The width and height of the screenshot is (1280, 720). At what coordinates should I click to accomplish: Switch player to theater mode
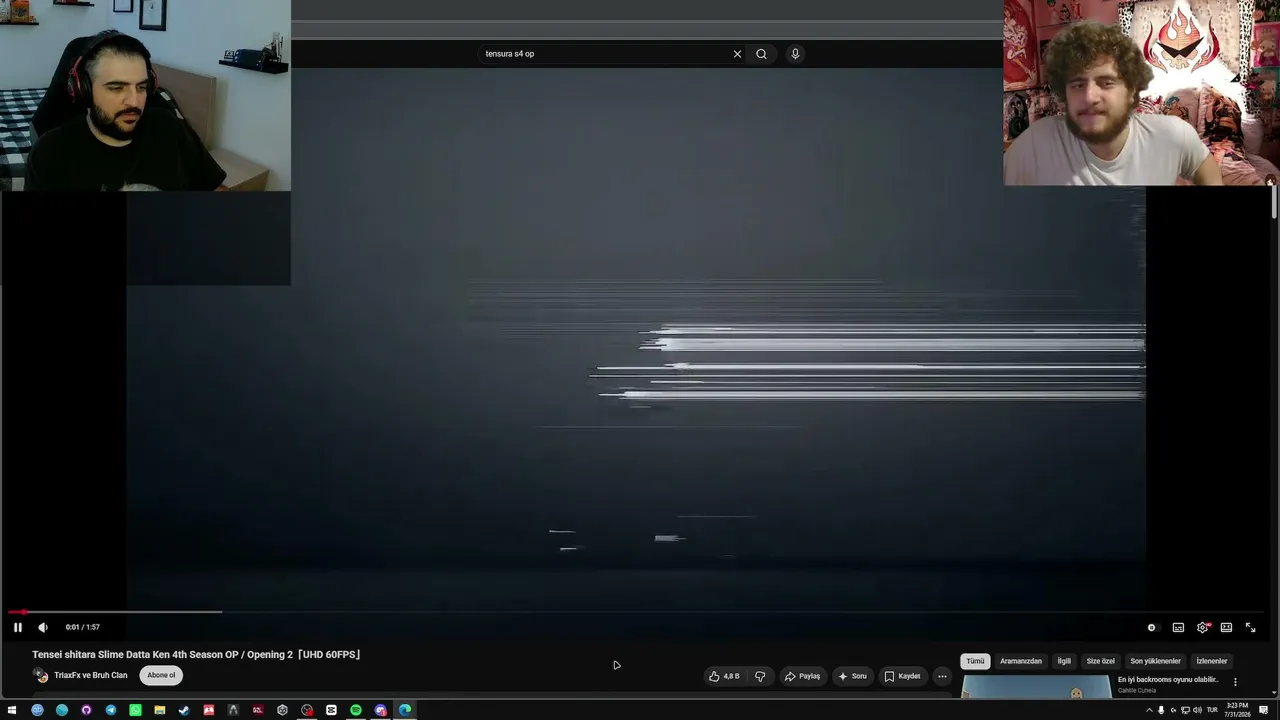1226,627
